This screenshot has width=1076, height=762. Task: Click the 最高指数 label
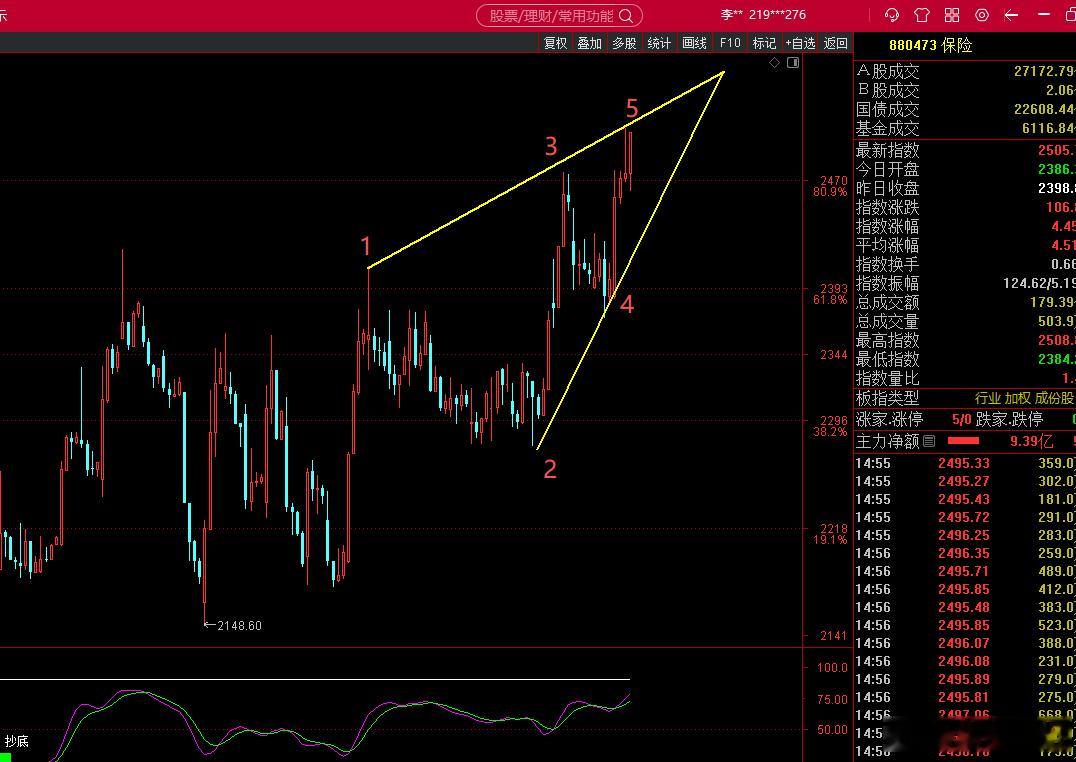pyautogui.click(x=887, y=340)
